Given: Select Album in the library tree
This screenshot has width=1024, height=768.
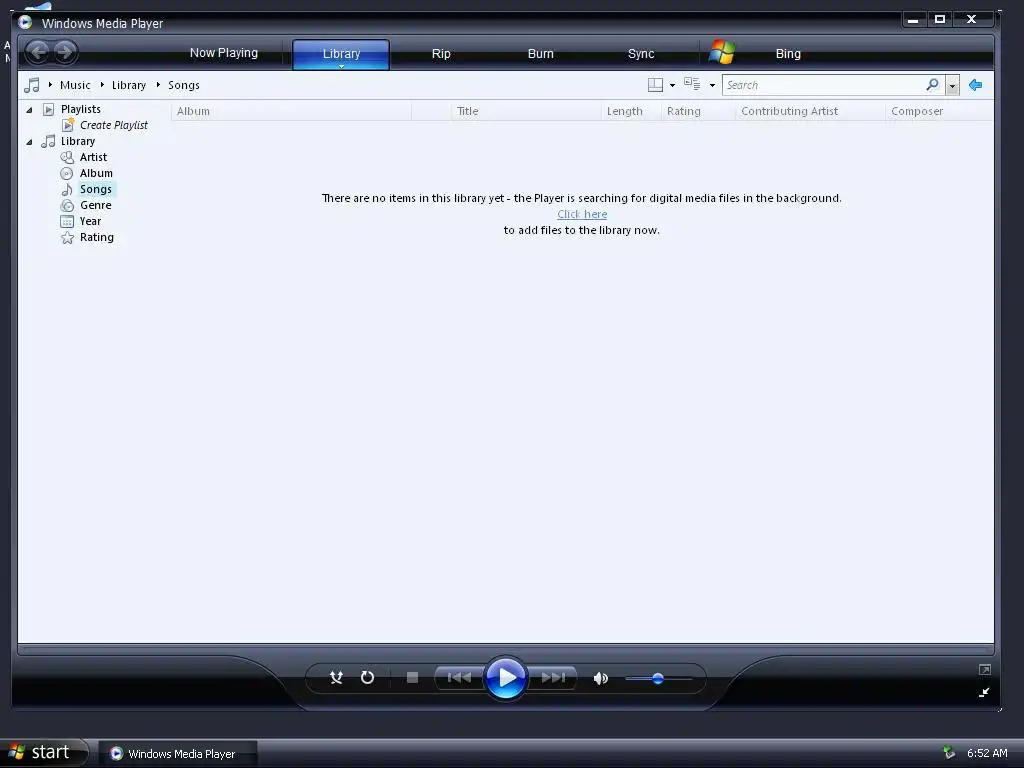Looking at the screenshot, I should click(x=96, y=173).
